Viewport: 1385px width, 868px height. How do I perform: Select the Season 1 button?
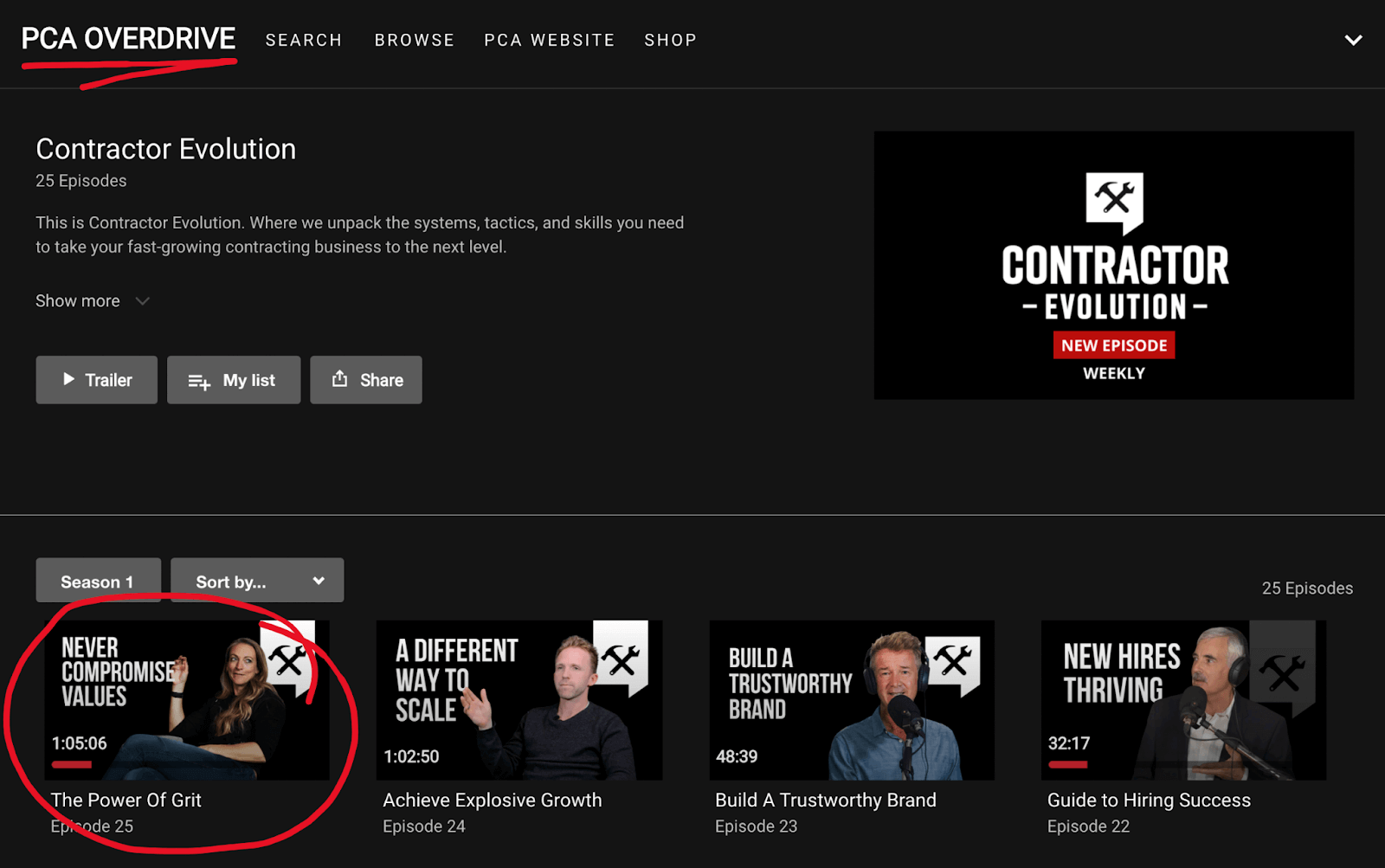coord(98,581)
